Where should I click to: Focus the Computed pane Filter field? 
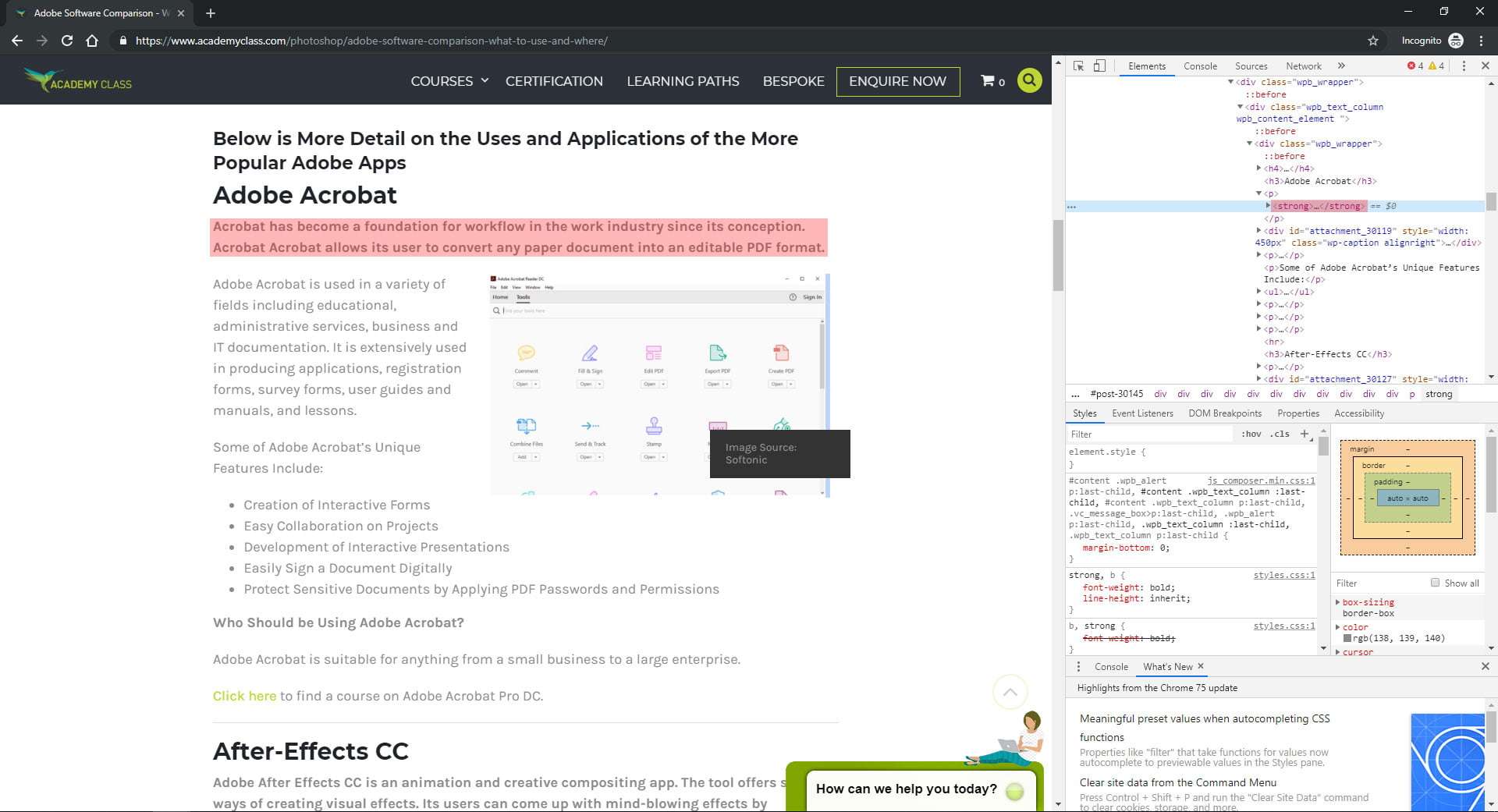pos(1379,583)
